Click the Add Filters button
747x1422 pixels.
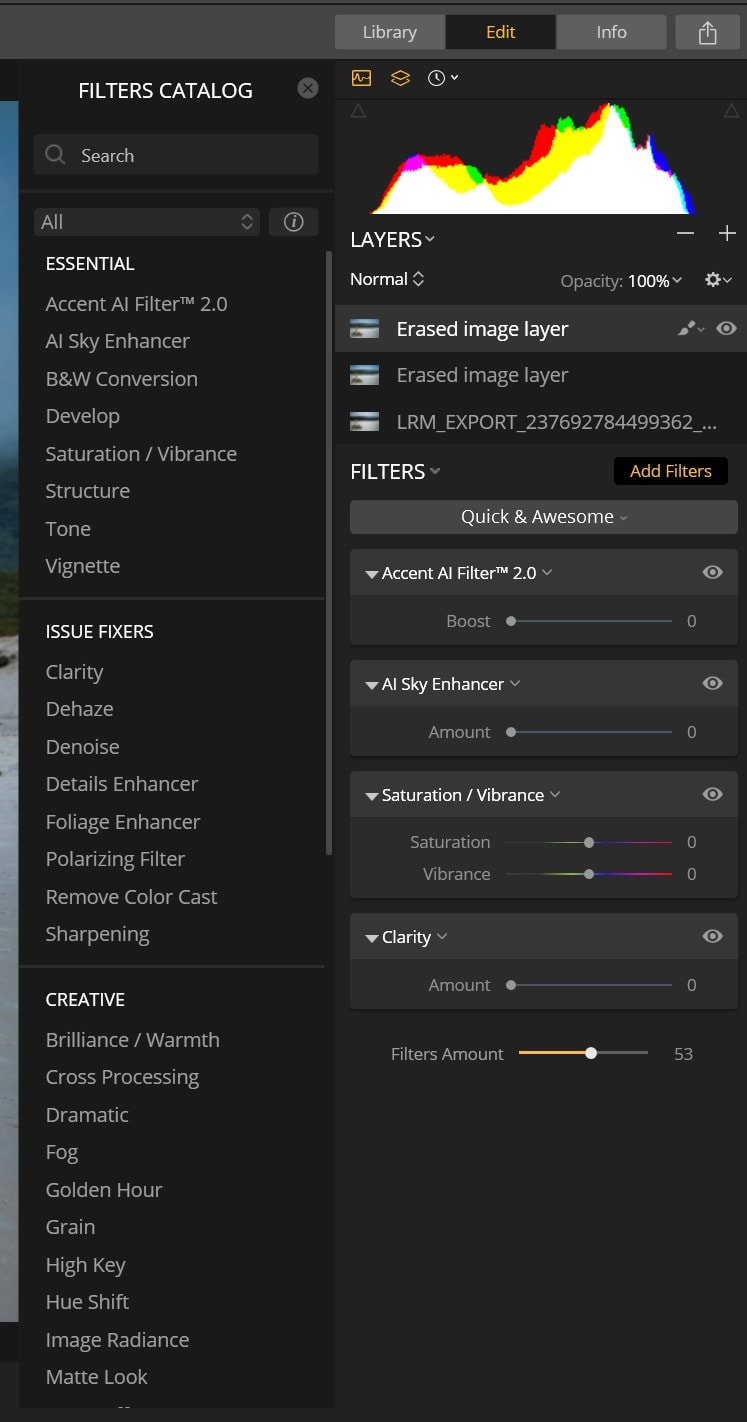670,471
